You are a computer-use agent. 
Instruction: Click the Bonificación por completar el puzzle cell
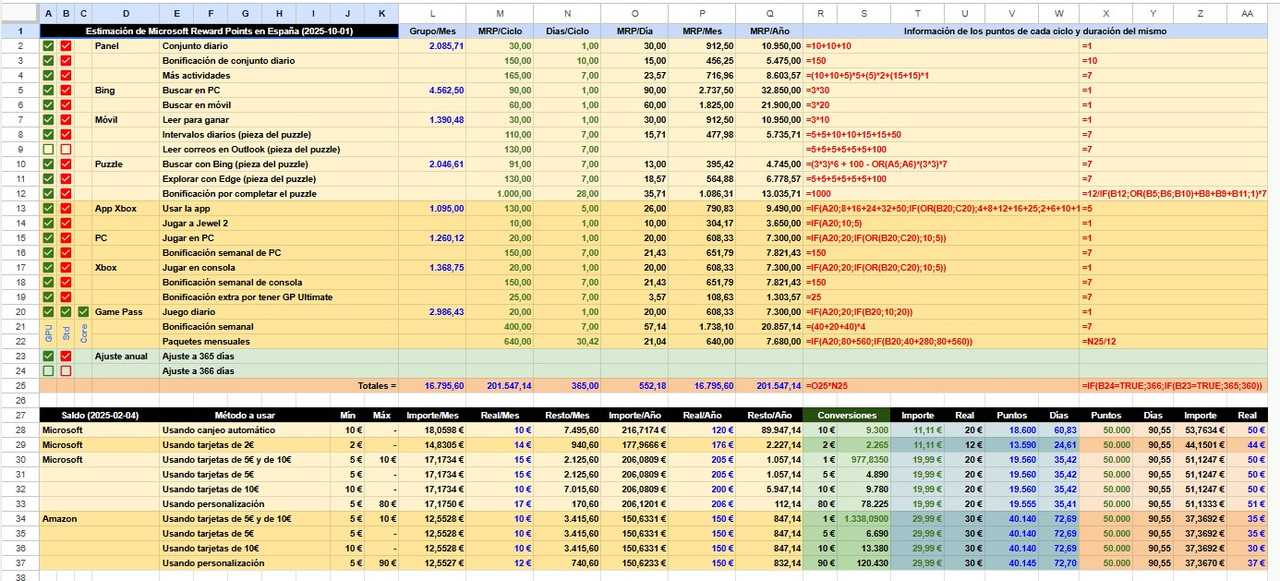click(x=279, y=193)
